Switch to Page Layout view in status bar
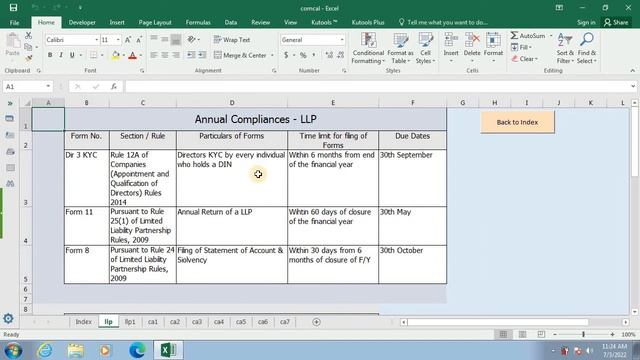 click(x=522, y=335)
